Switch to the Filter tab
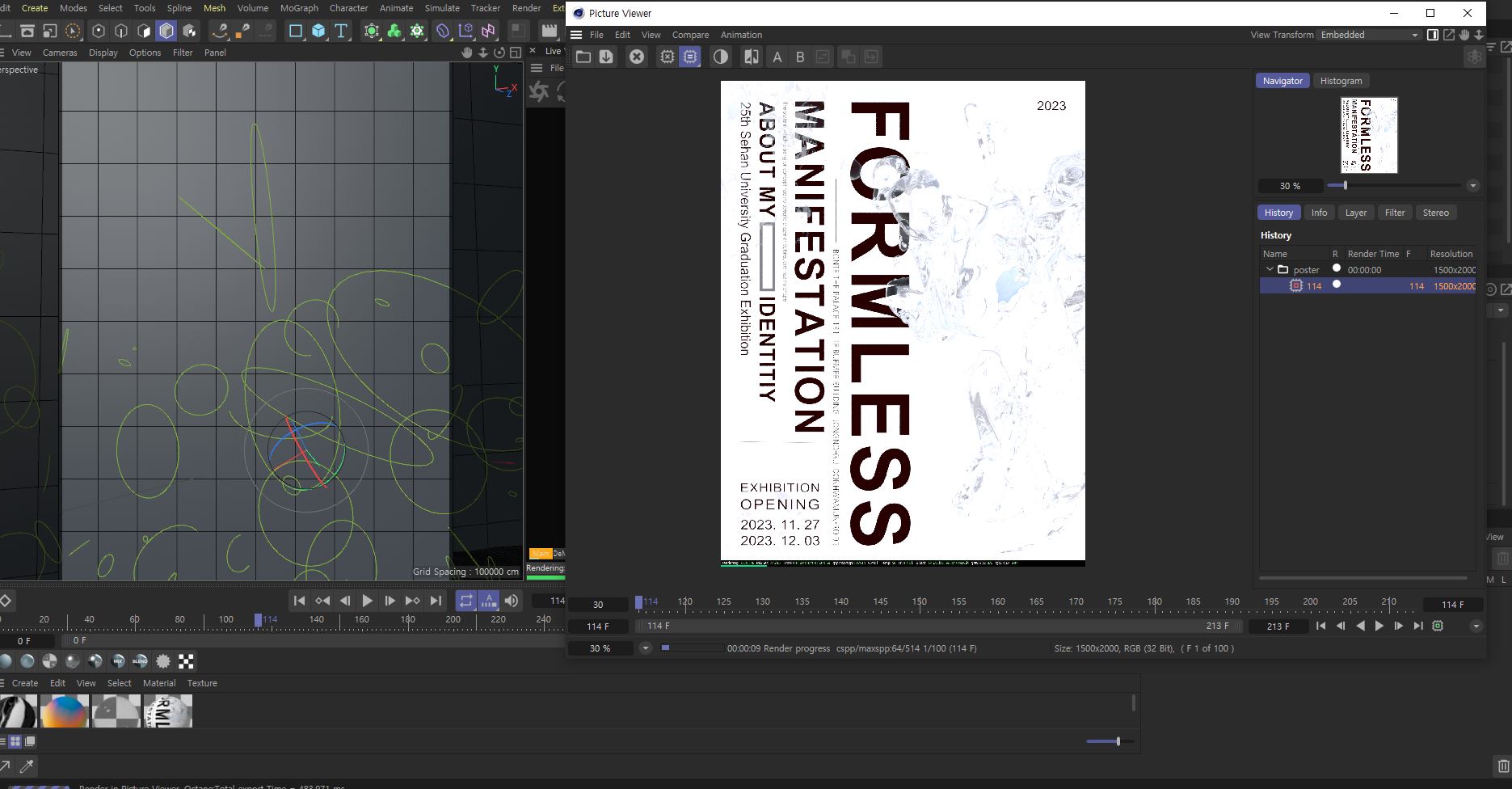This screenshot has width=1512, height=789. (1395, 213)
